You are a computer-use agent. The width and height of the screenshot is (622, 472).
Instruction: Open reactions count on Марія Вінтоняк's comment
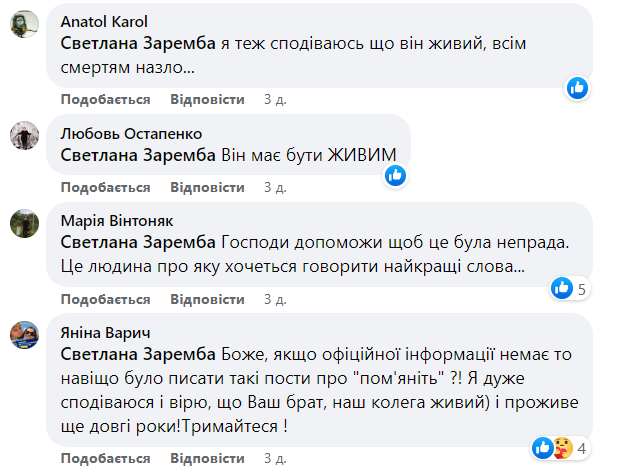[x=569, y=289]
